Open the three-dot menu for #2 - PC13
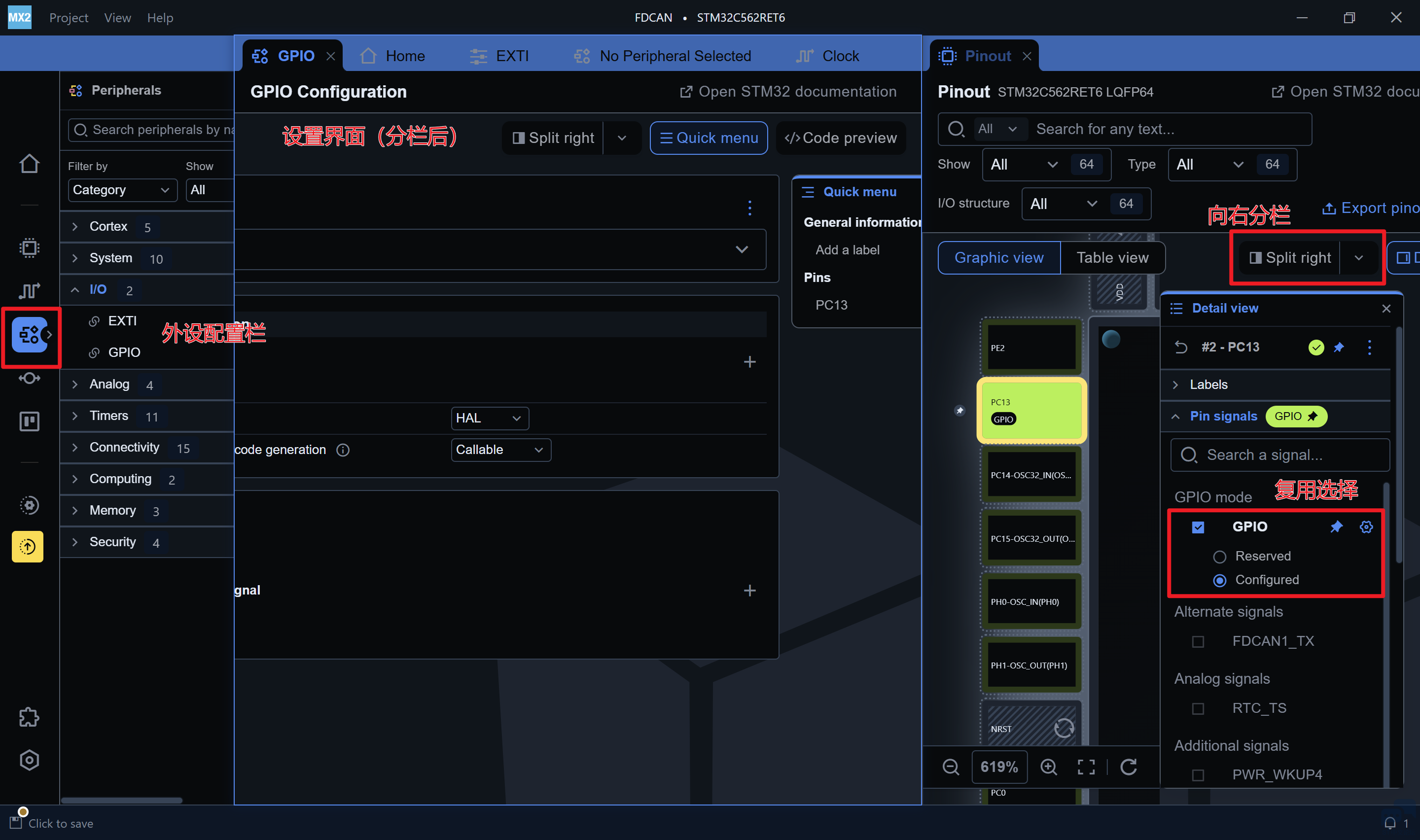The width and height of the screenshot is (1420, 840). click(1370, 347)
